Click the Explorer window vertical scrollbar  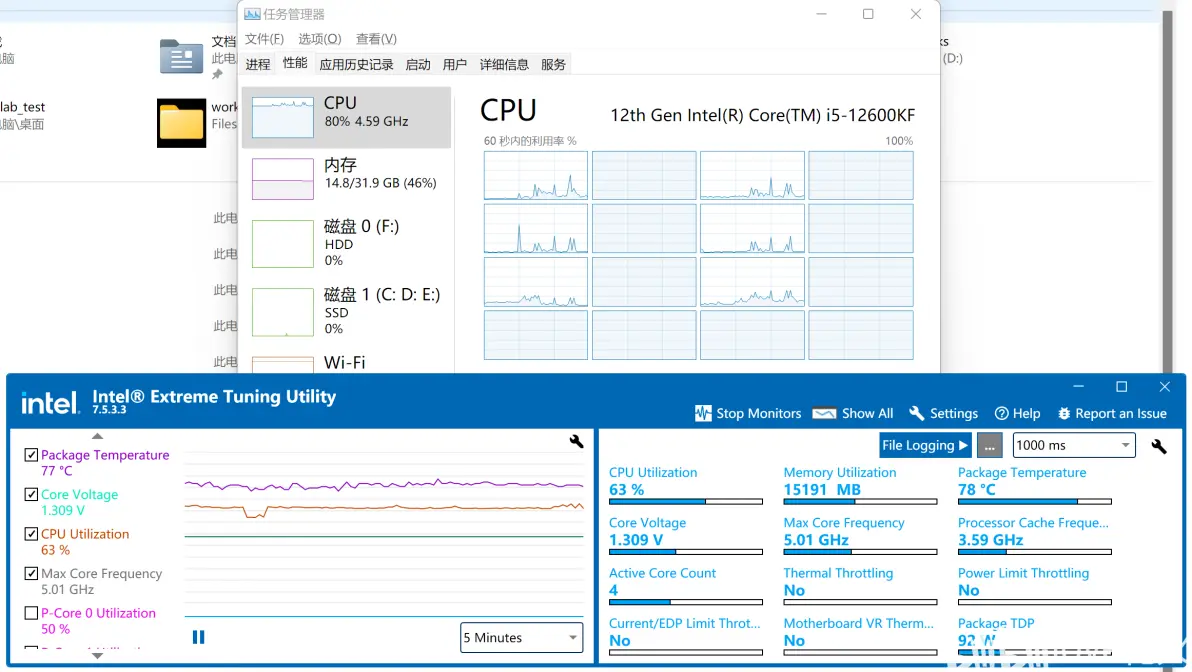tap(1169, 190)
